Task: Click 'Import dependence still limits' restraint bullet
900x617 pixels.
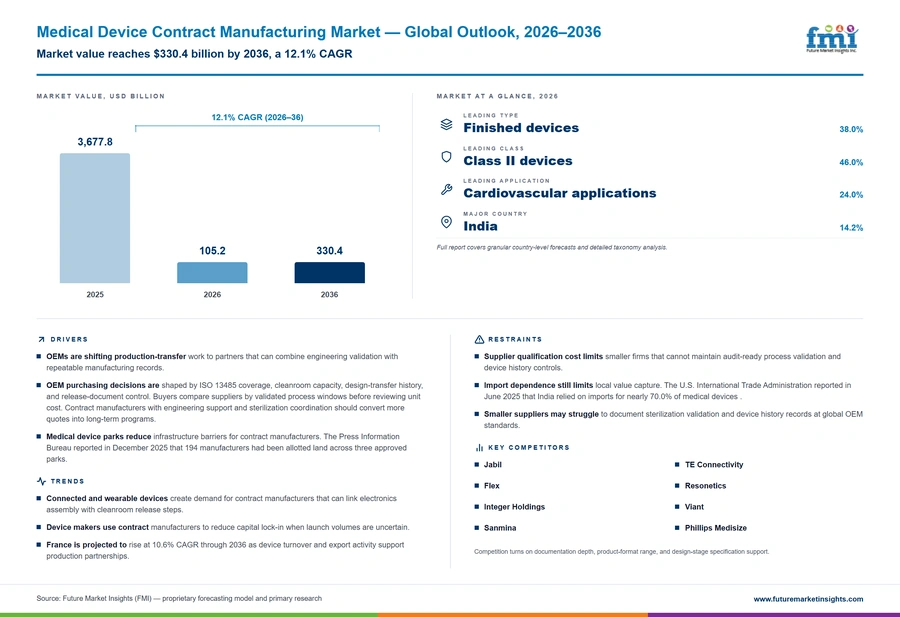Action: 538,385
